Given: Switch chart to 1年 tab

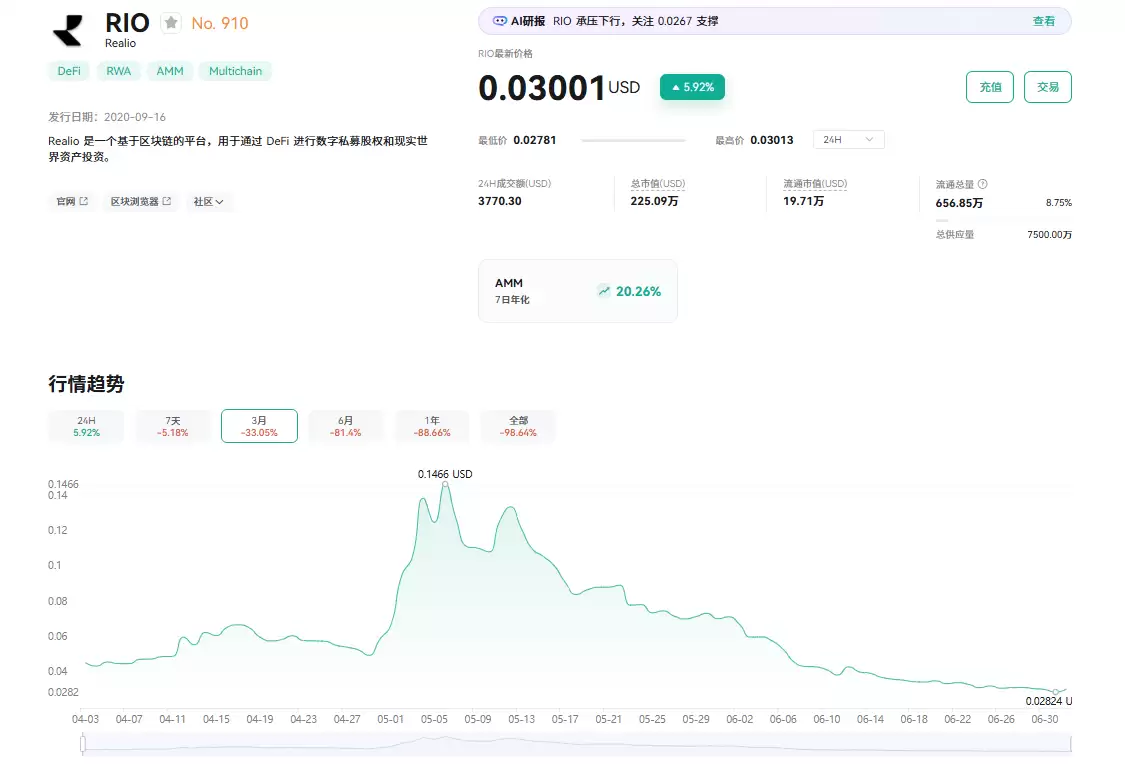Looking at the screenshot, I should coord(432,426).
